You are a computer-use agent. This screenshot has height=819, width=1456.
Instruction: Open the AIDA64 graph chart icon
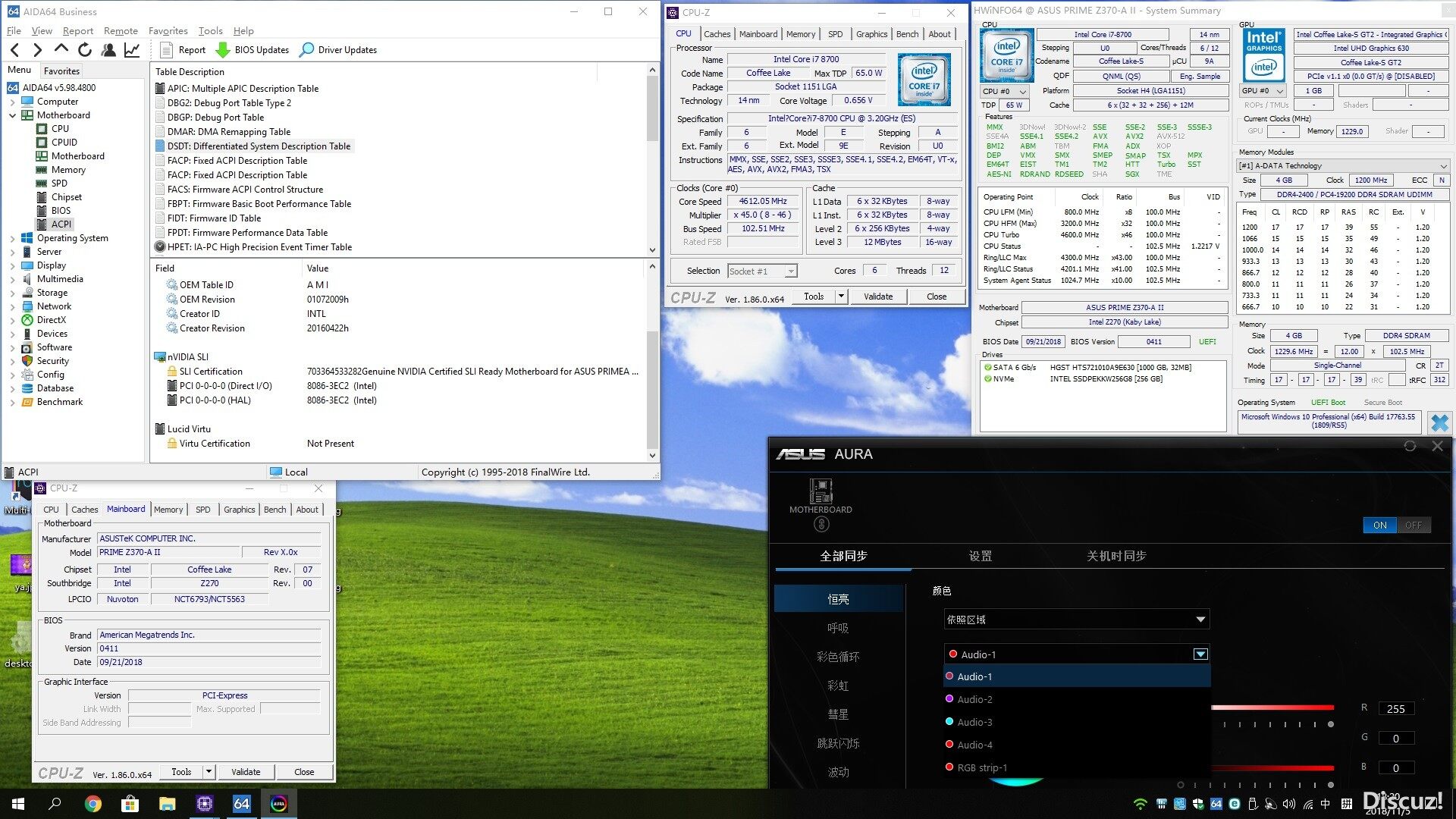click(132, 50)
